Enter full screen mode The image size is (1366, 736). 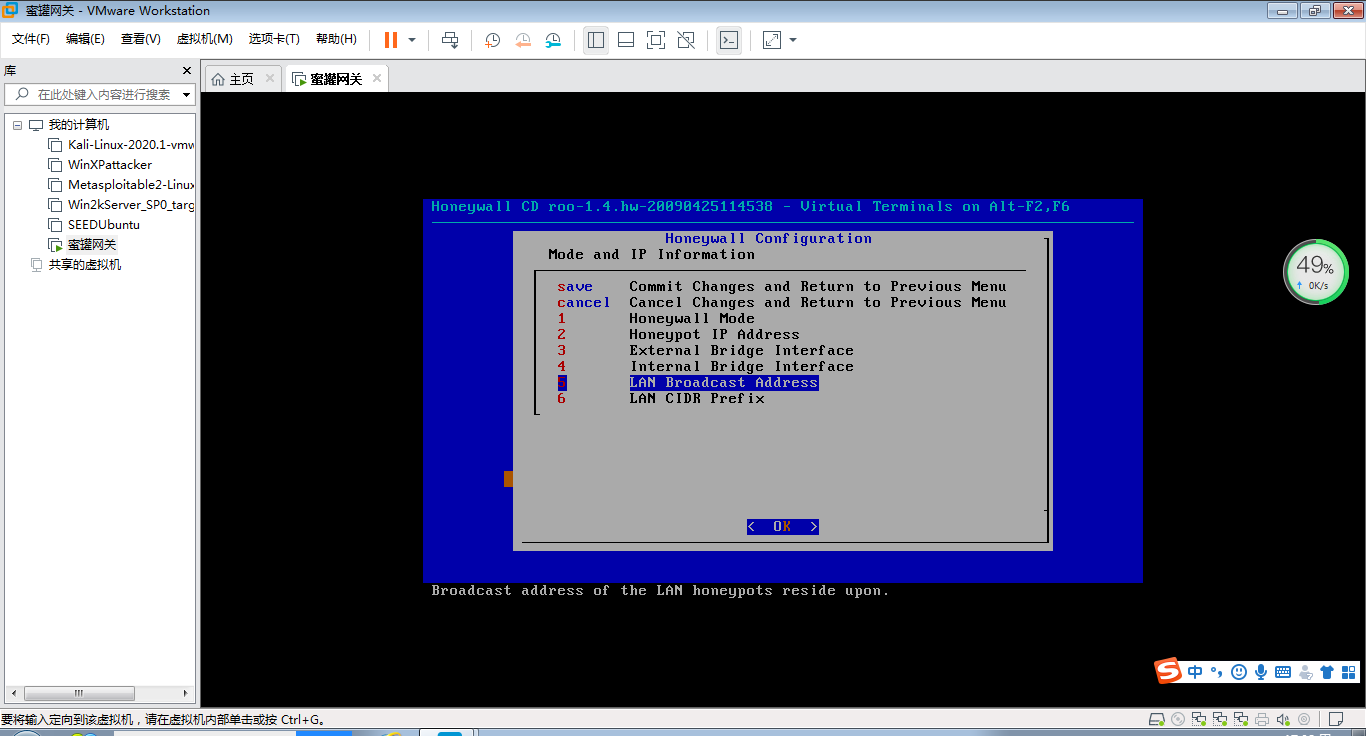(656, 40)
